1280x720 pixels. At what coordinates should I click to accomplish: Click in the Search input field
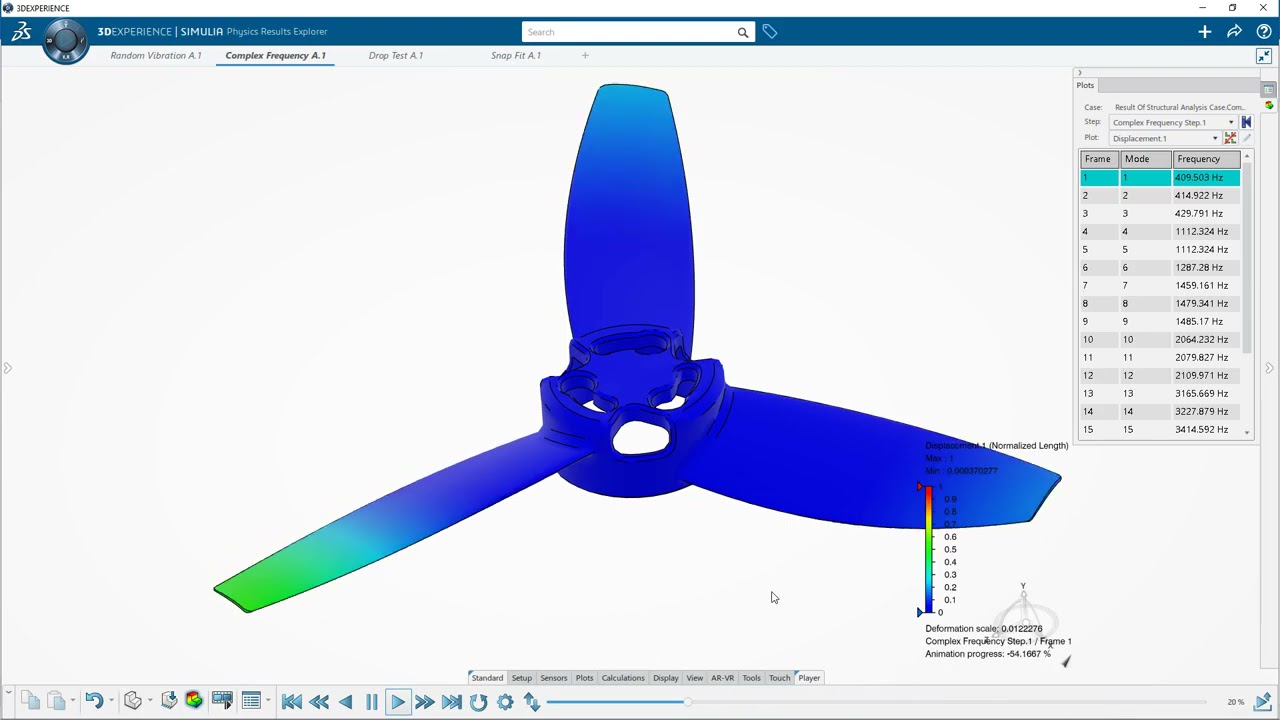coord(629,32)
